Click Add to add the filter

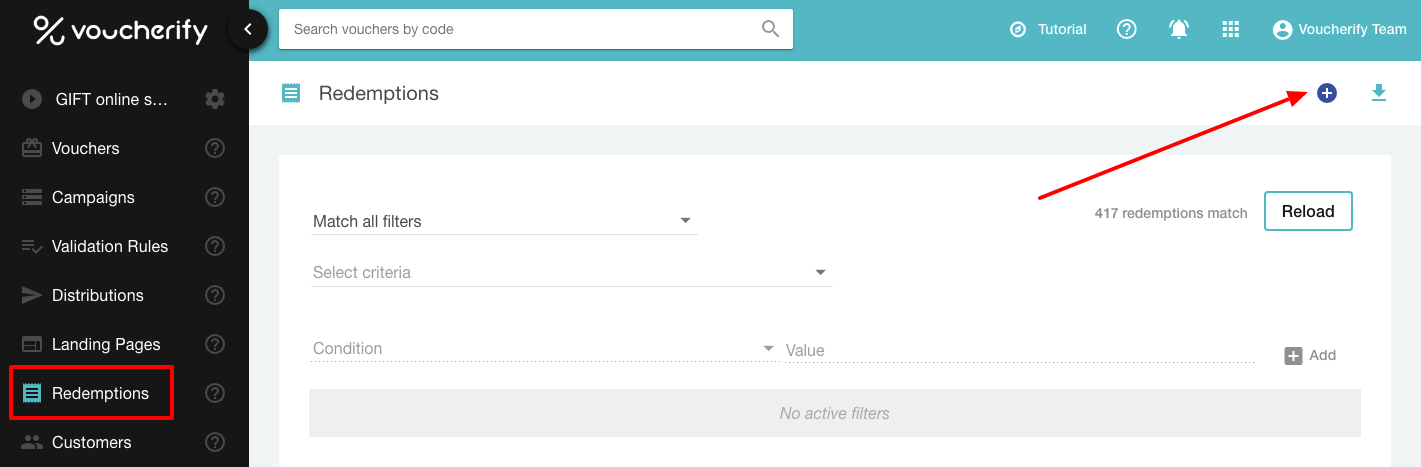coord(1310,355)
